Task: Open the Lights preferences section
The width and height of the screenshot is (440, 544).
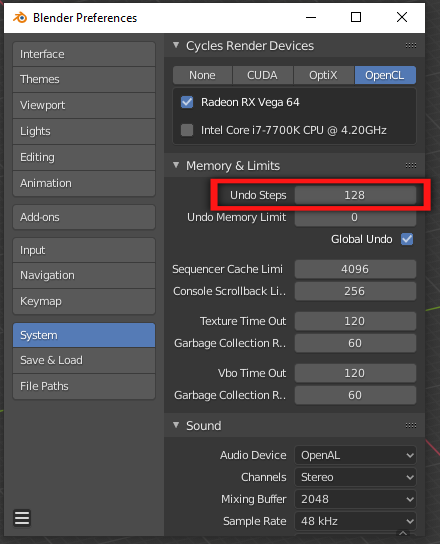Action: tap(84, 131)
